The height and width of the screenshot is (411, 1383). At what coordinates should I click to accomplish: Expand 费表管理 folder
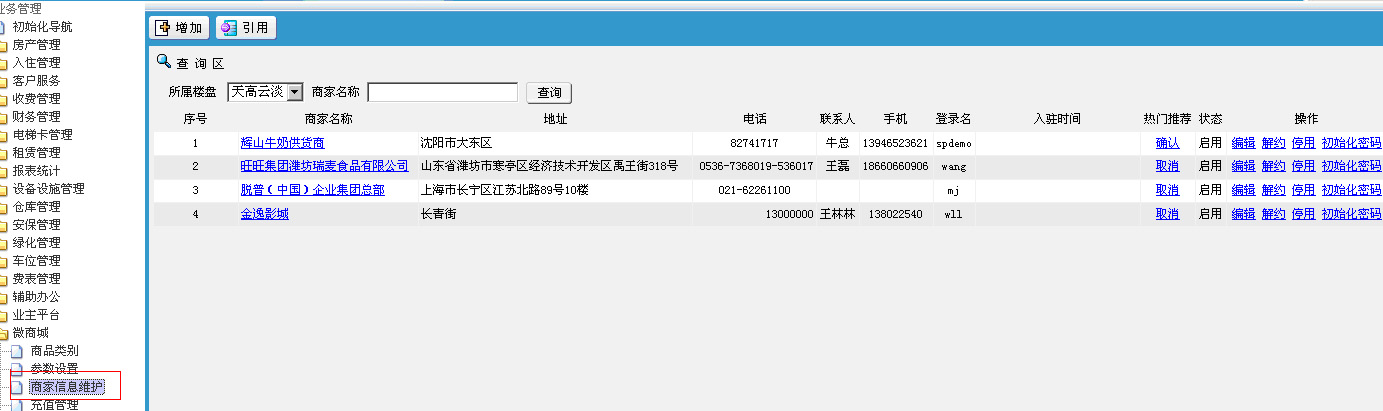click(x=36, y=279)
